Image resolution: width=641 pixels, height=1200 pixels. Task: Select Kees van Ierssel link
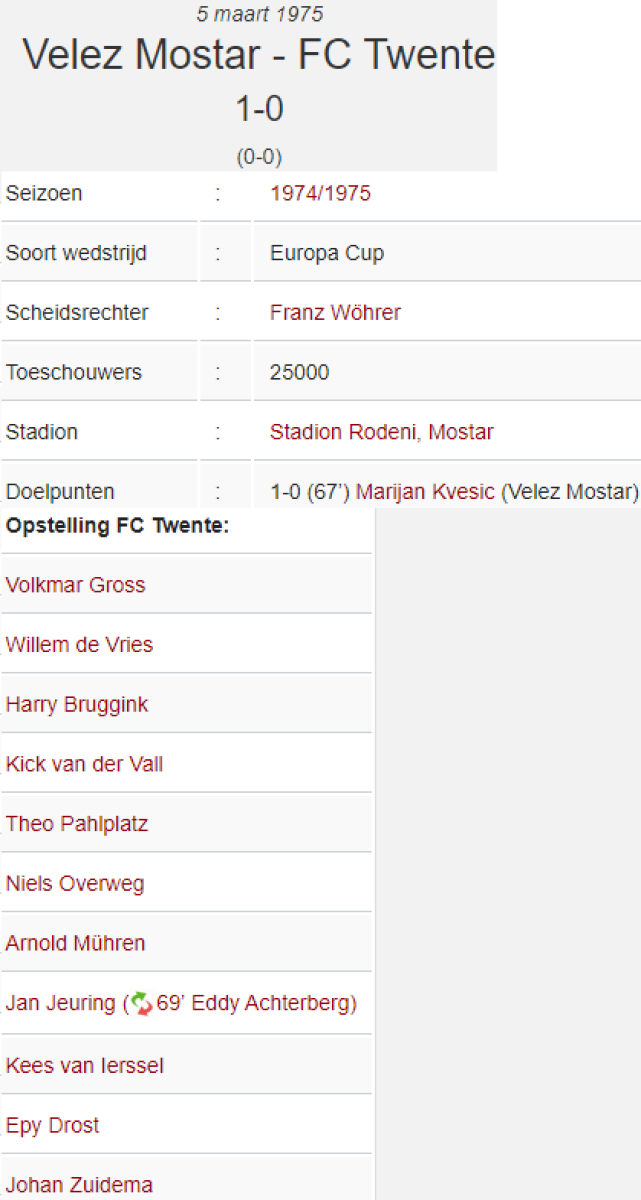(x=84, y=1066)
